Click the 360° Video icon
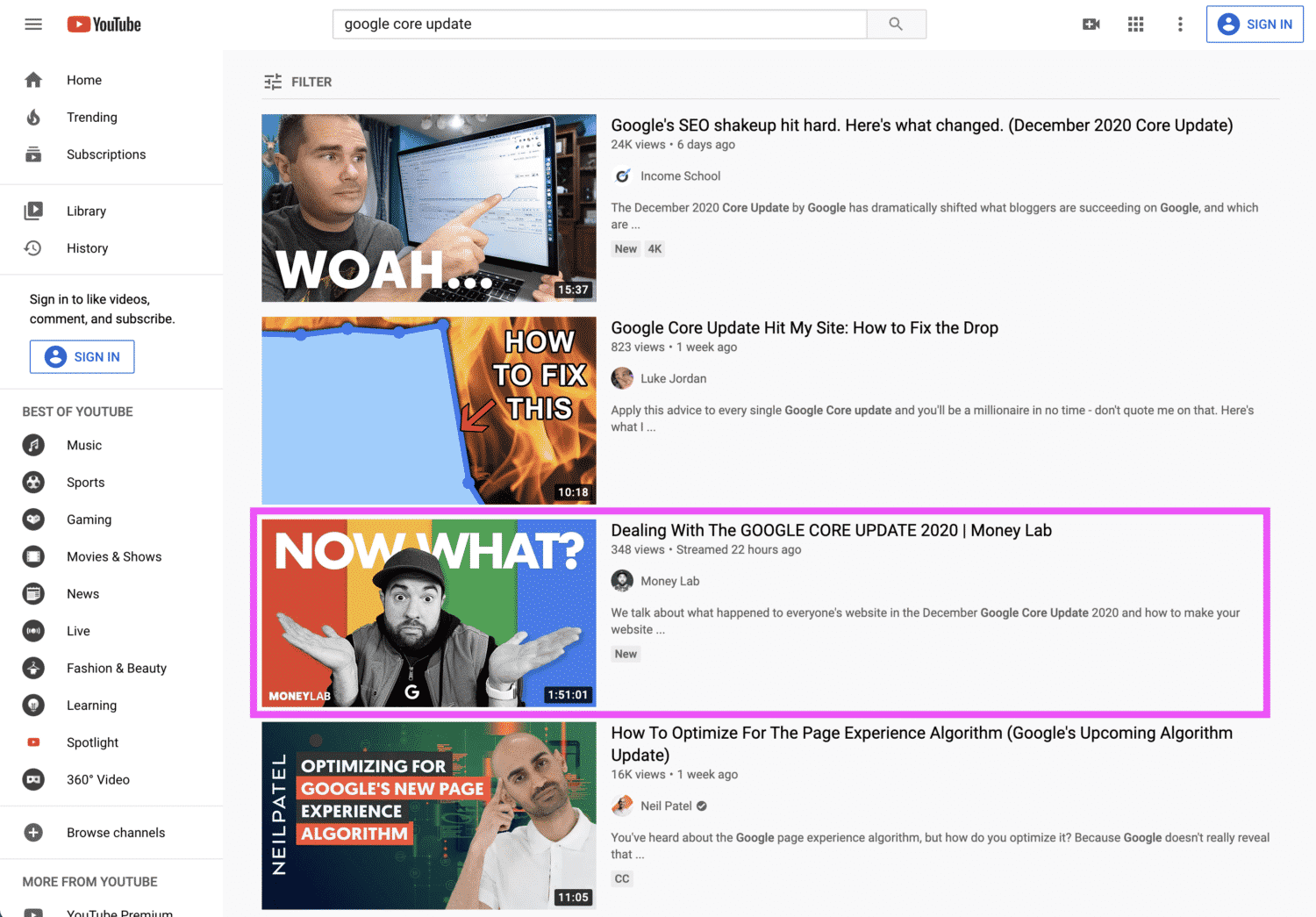The width and height of the screenshot is (1316, 917). [33, 779]
